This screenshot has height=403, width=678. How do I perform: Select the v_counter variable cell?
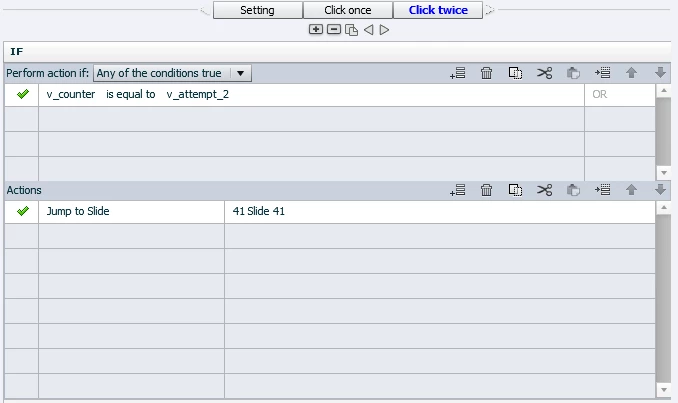tap(71, 94)
